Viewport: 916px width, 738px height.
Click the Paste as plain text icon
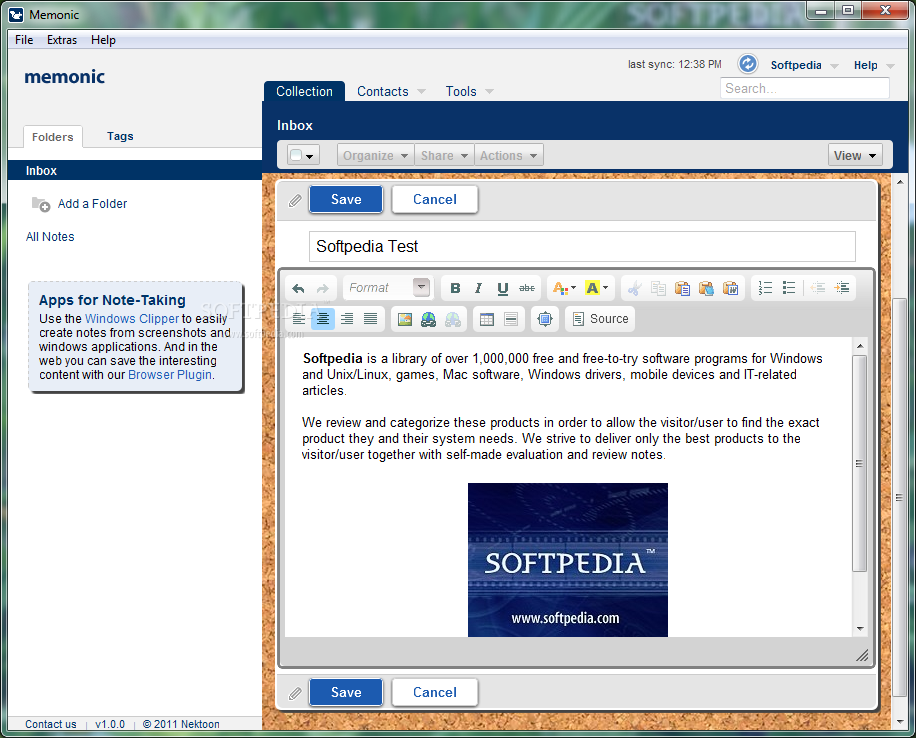click(706, 288)
